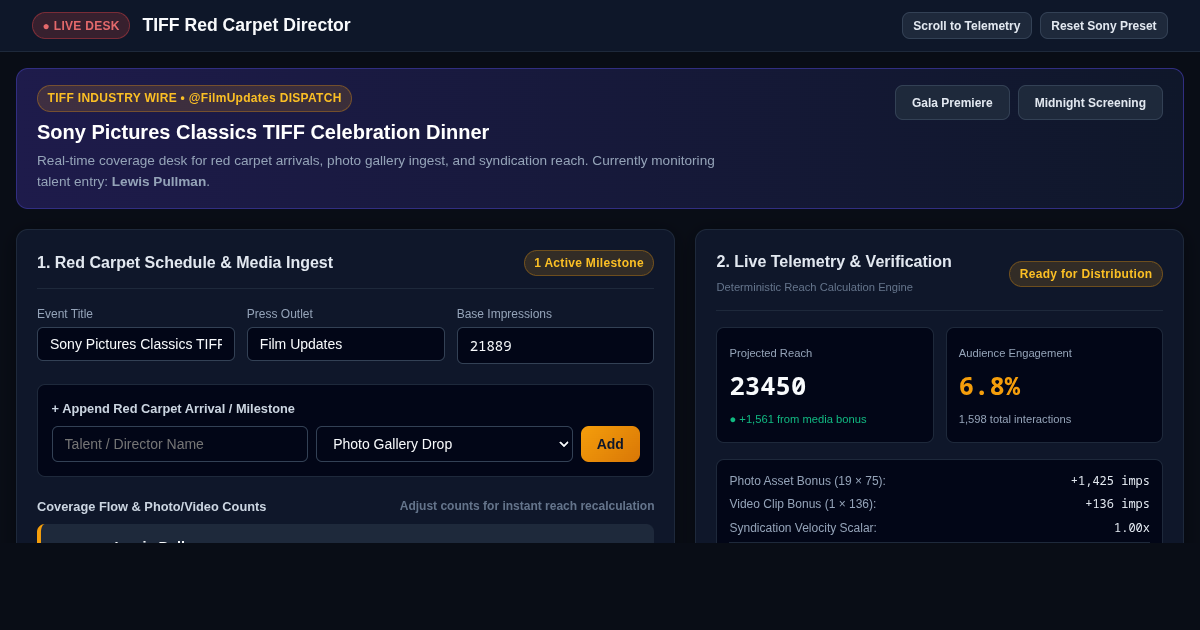Edit the Press Outlet field
This screenshot has height=630, width=1200.
tap(346, 344)
